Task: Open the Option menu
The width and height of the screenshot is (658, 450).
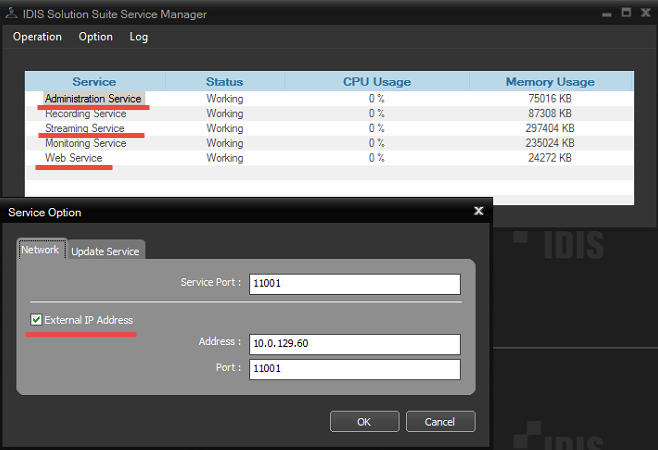Action: 96,37
